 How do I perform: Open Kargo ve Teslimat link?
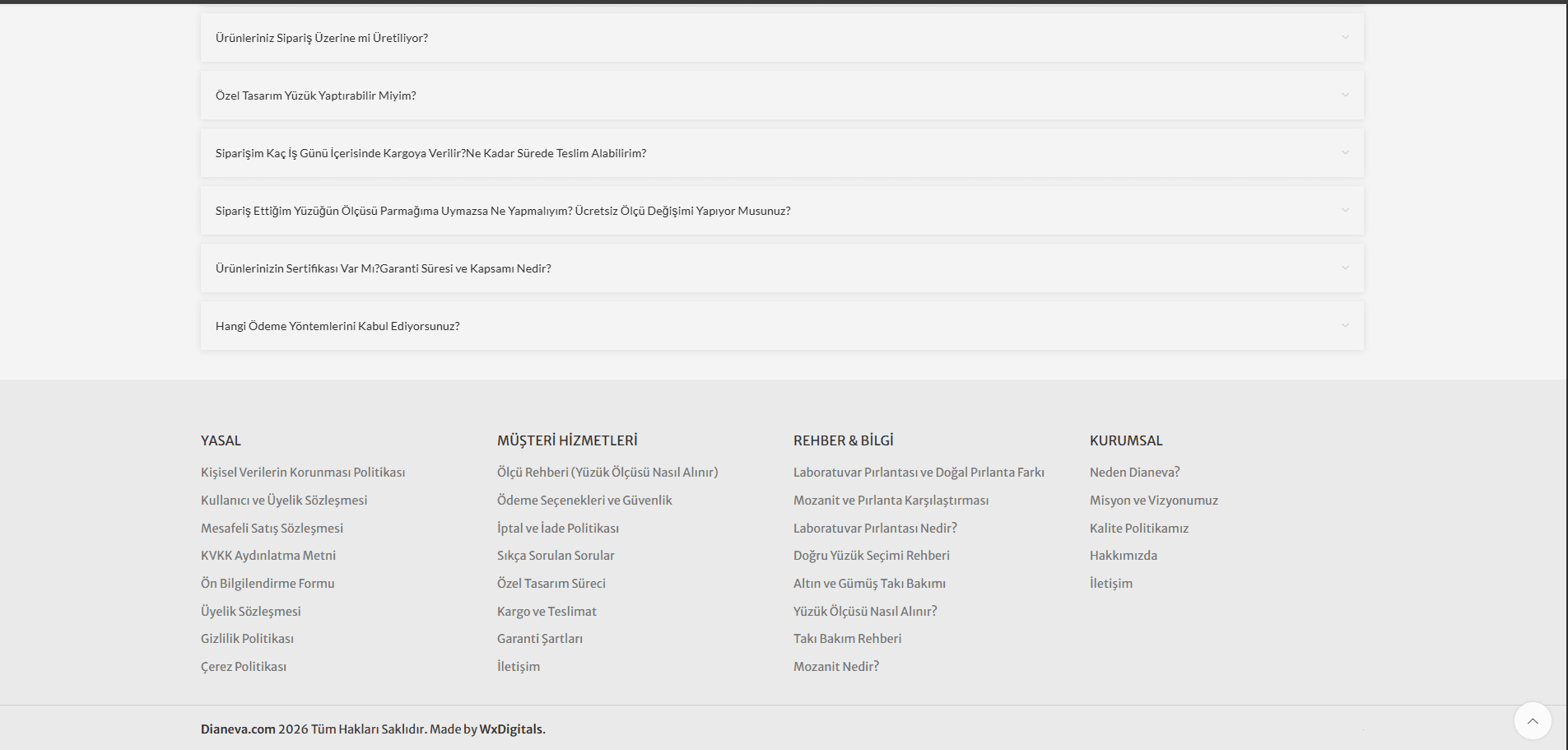(547, 612)
